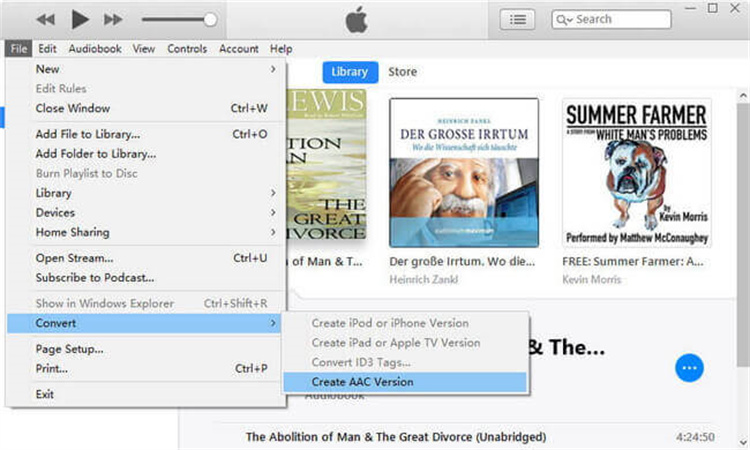Switch to the Library tab
750x450 pixels.
coord(350,72)
